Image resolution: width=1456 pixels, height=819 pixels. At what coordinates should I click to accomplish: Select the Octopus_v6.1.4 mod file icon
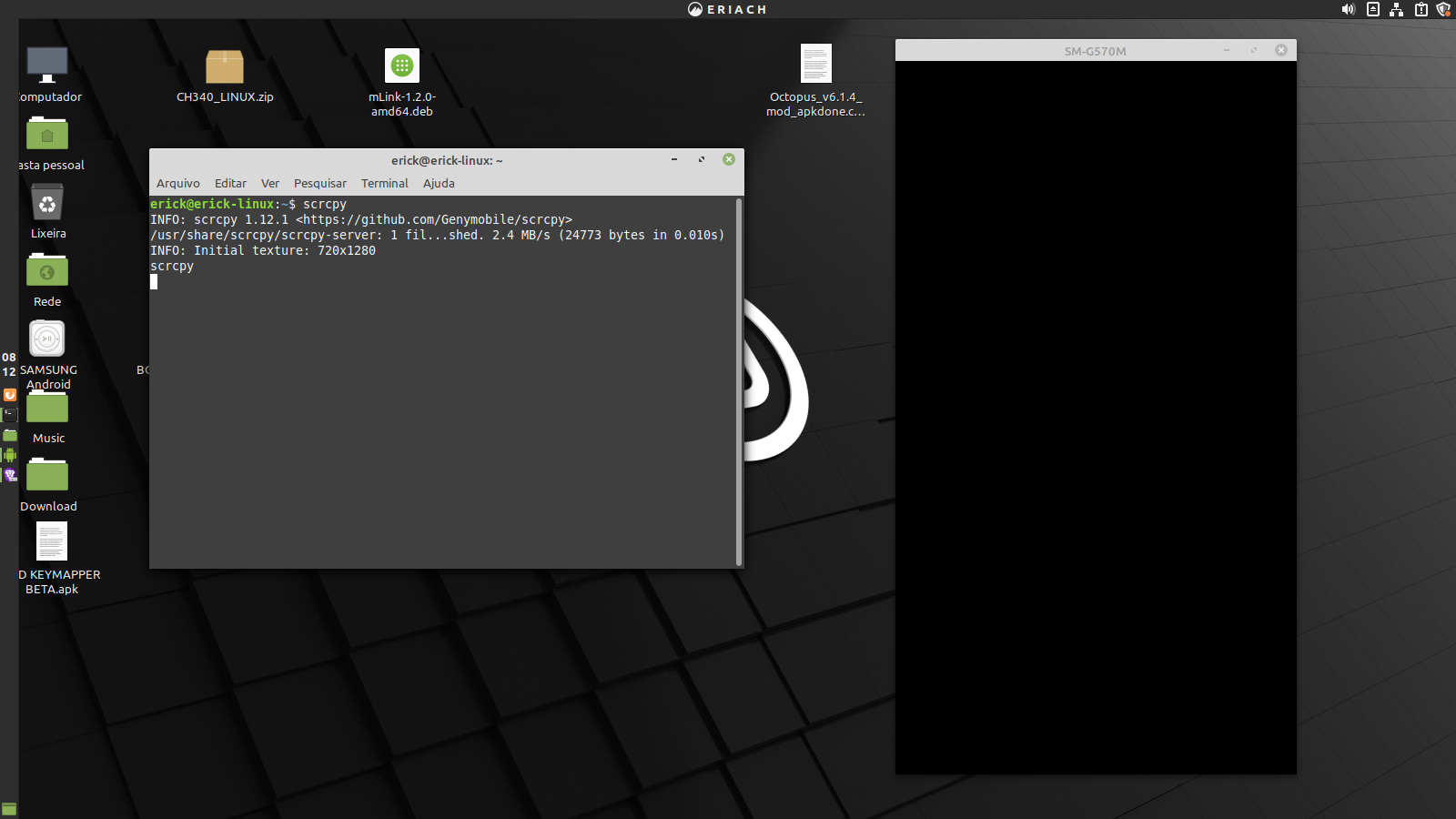pos(815,65)
